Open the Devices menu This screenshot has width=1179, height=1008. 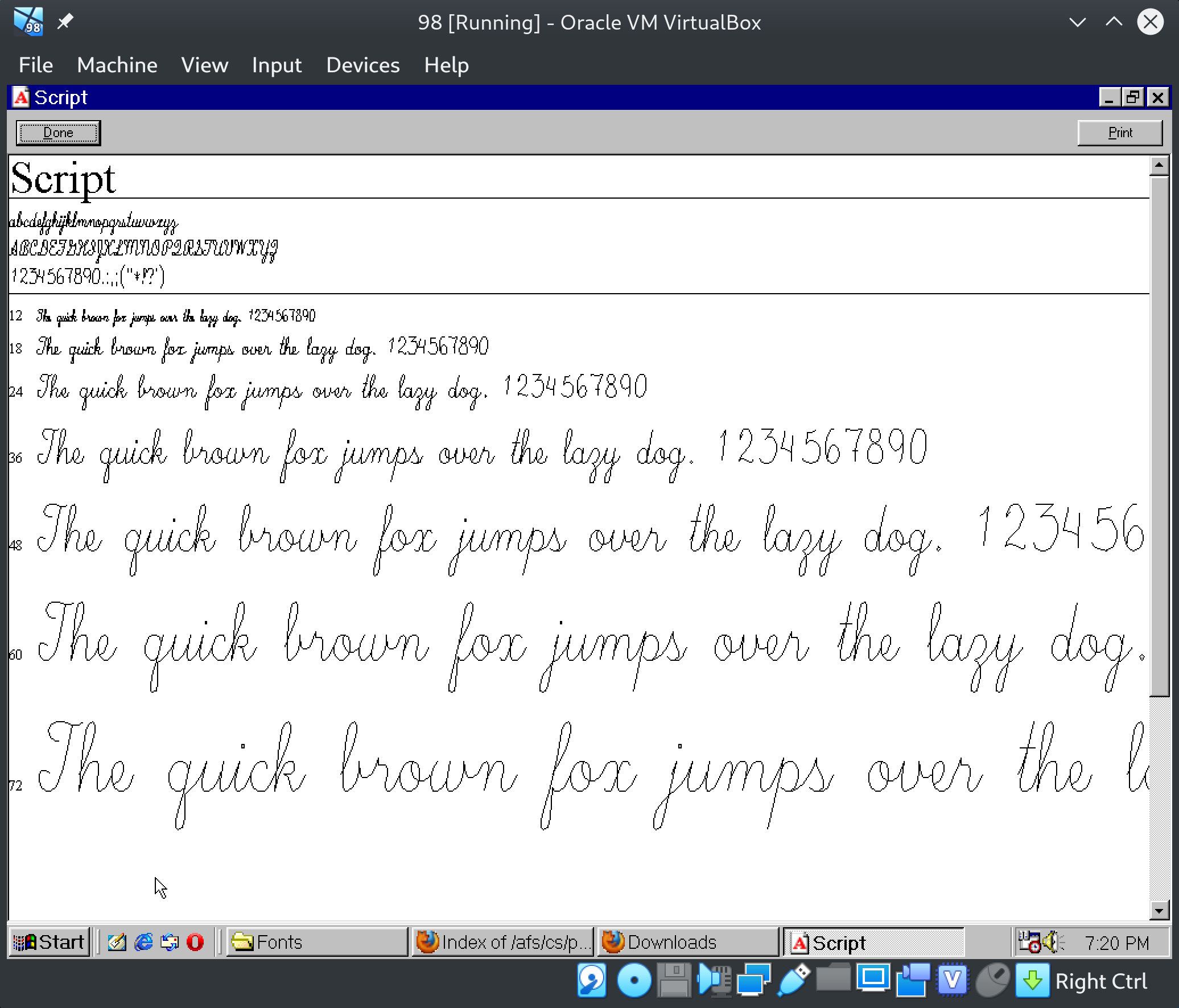(363, 65)
